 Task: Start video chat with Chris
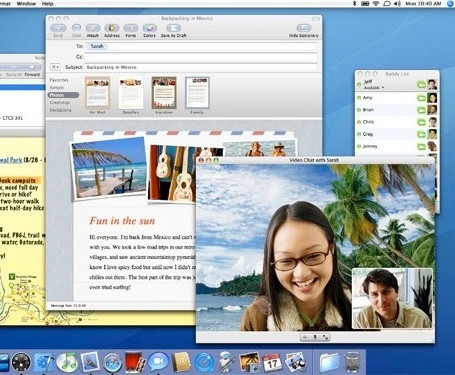422,122
